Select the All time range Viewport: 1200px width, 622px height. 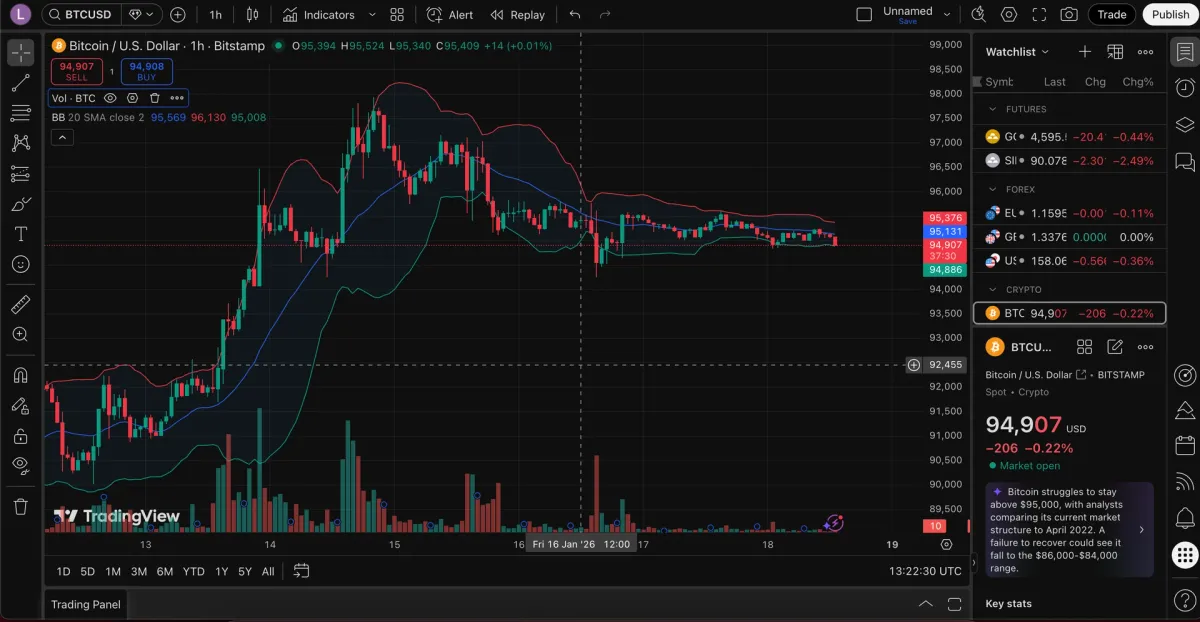click(268, 572)
